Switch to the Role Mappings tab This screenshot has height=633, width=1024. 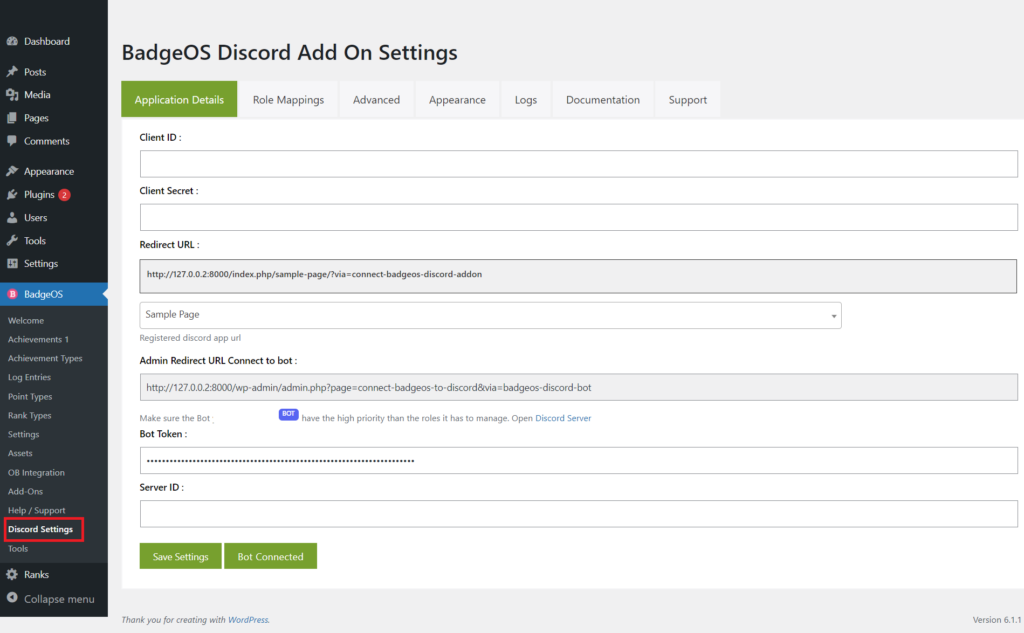point(288,99)
